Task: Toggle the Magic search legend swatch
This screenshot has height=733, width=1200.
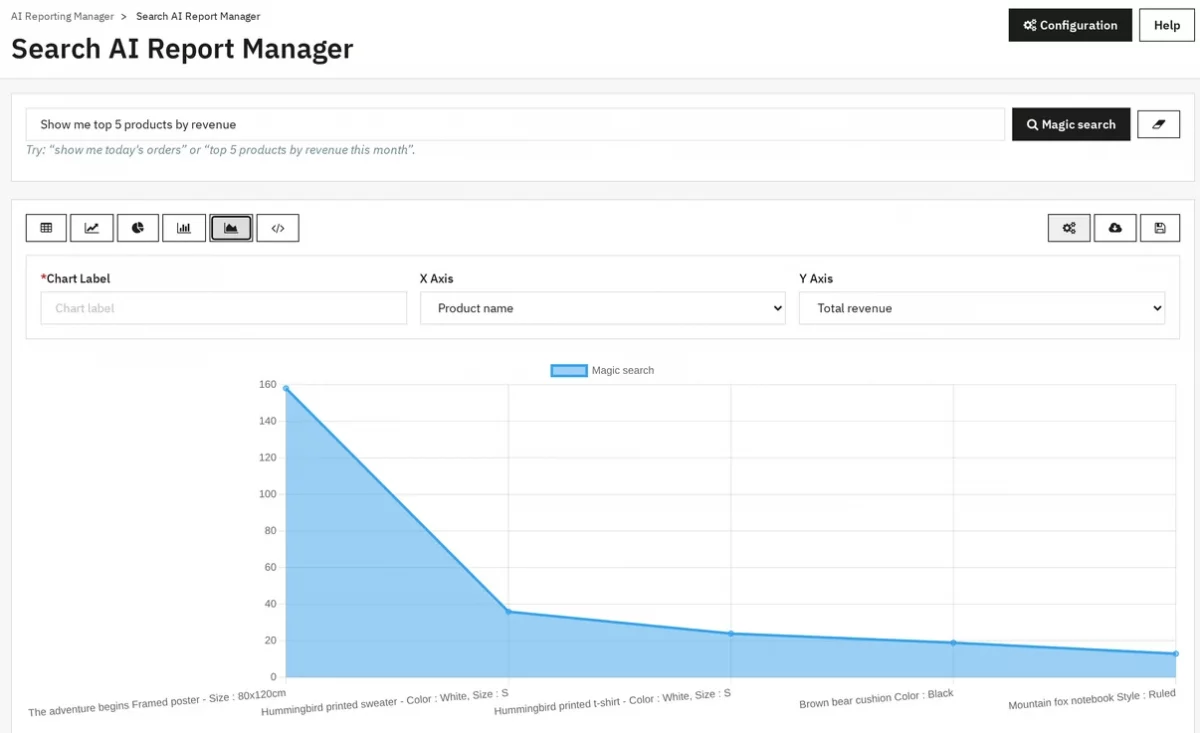Action: pos(569,370)
